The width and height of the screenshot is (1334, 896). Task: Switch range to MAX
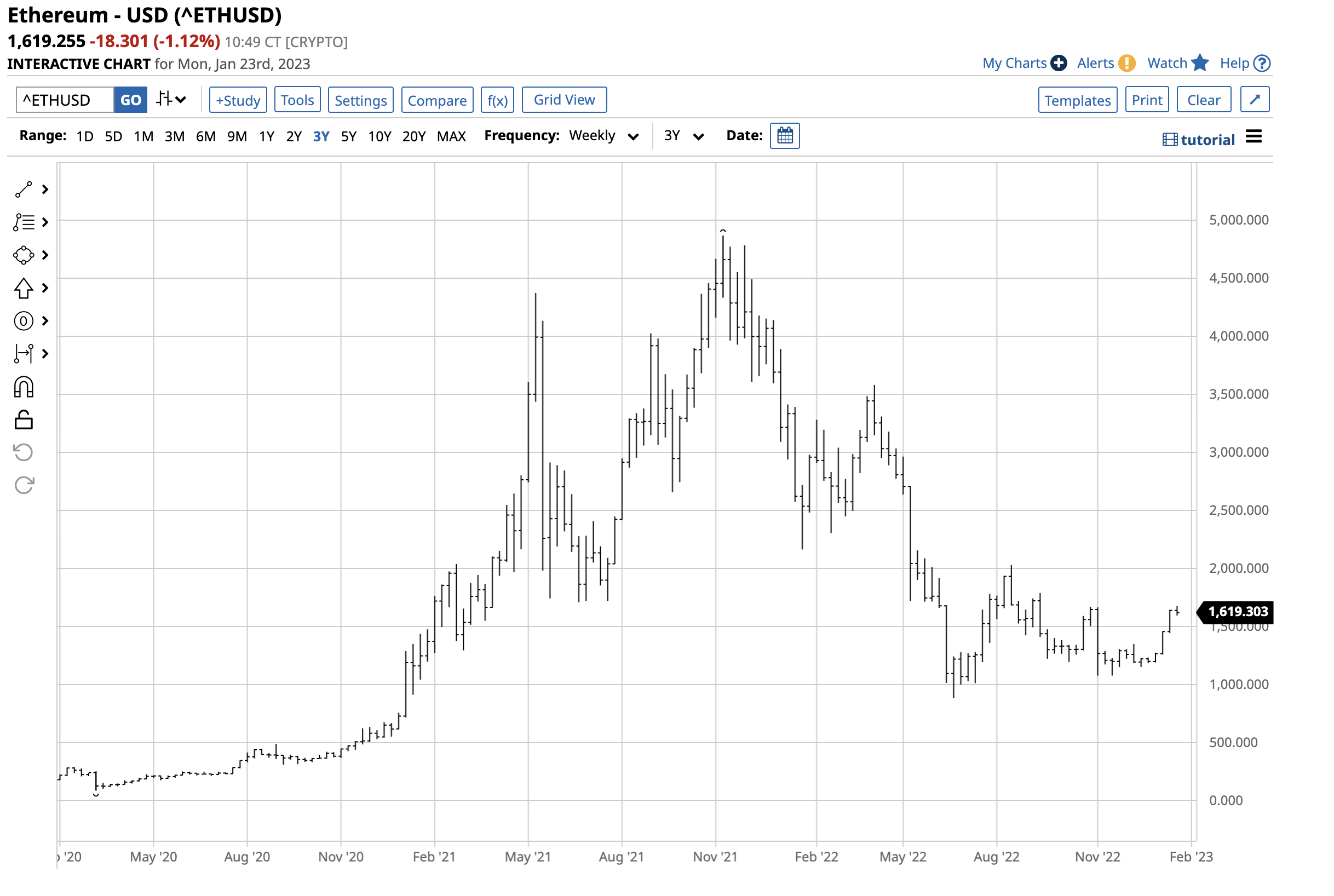[x=452, y=136]
